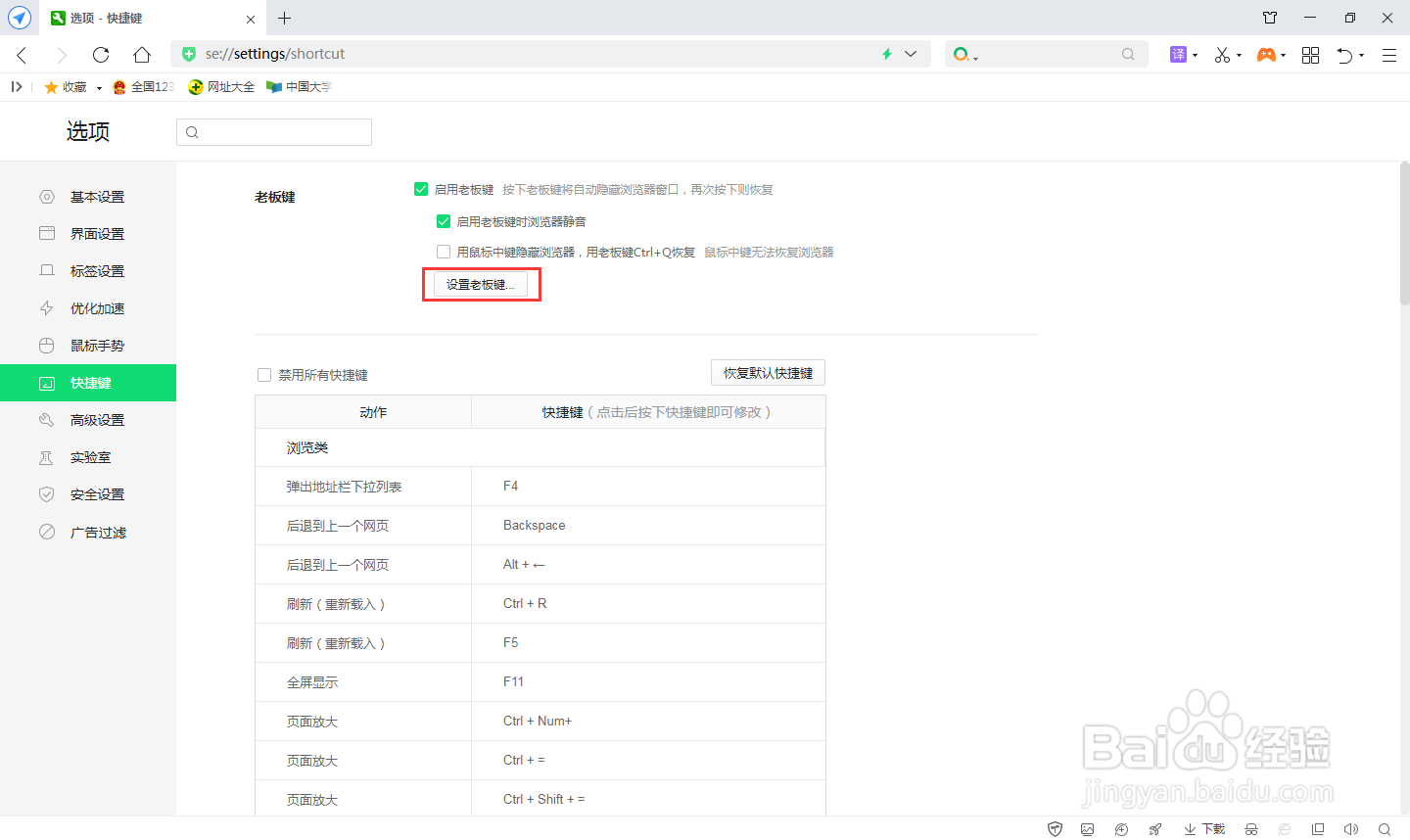The height and width of the screenshot is (840, 1410).
Task: Edit the F4 shortcut cell
Action: tap(648, 486)
